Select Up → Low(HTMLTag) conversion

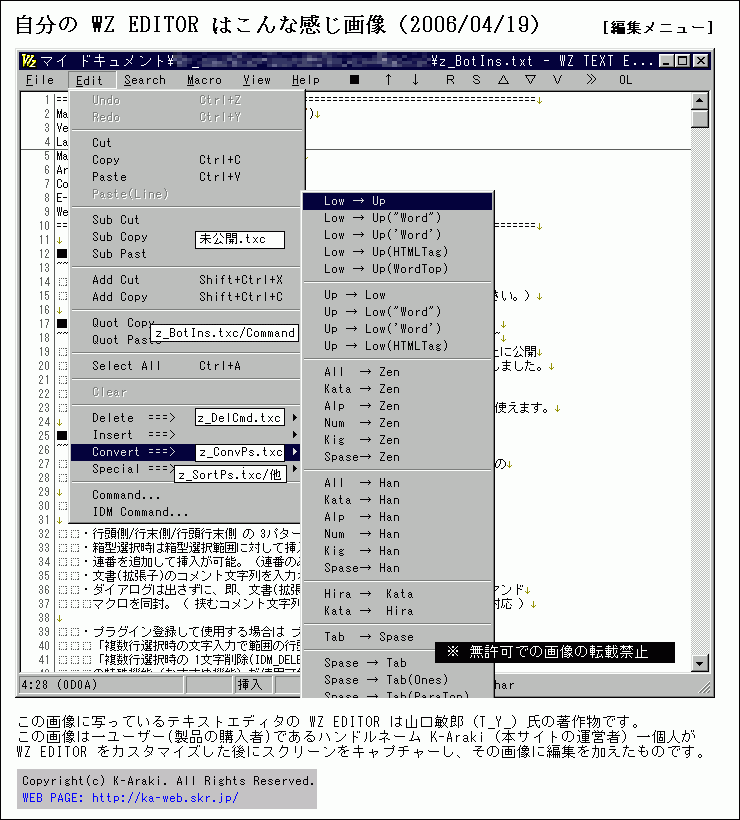(x=397, y=346)
